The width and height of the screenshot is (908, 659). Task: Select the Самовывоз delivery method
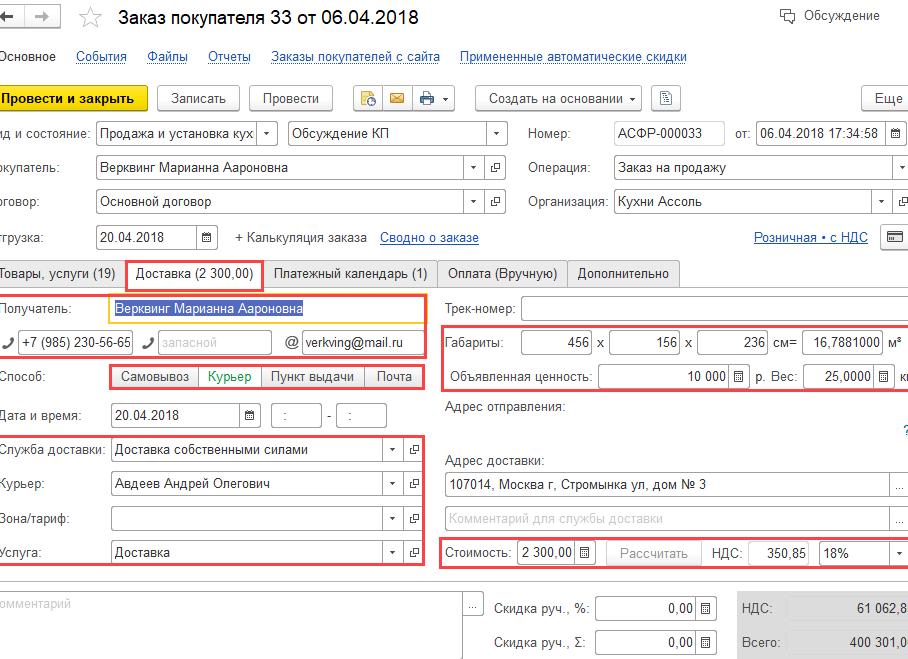(155, 376)
